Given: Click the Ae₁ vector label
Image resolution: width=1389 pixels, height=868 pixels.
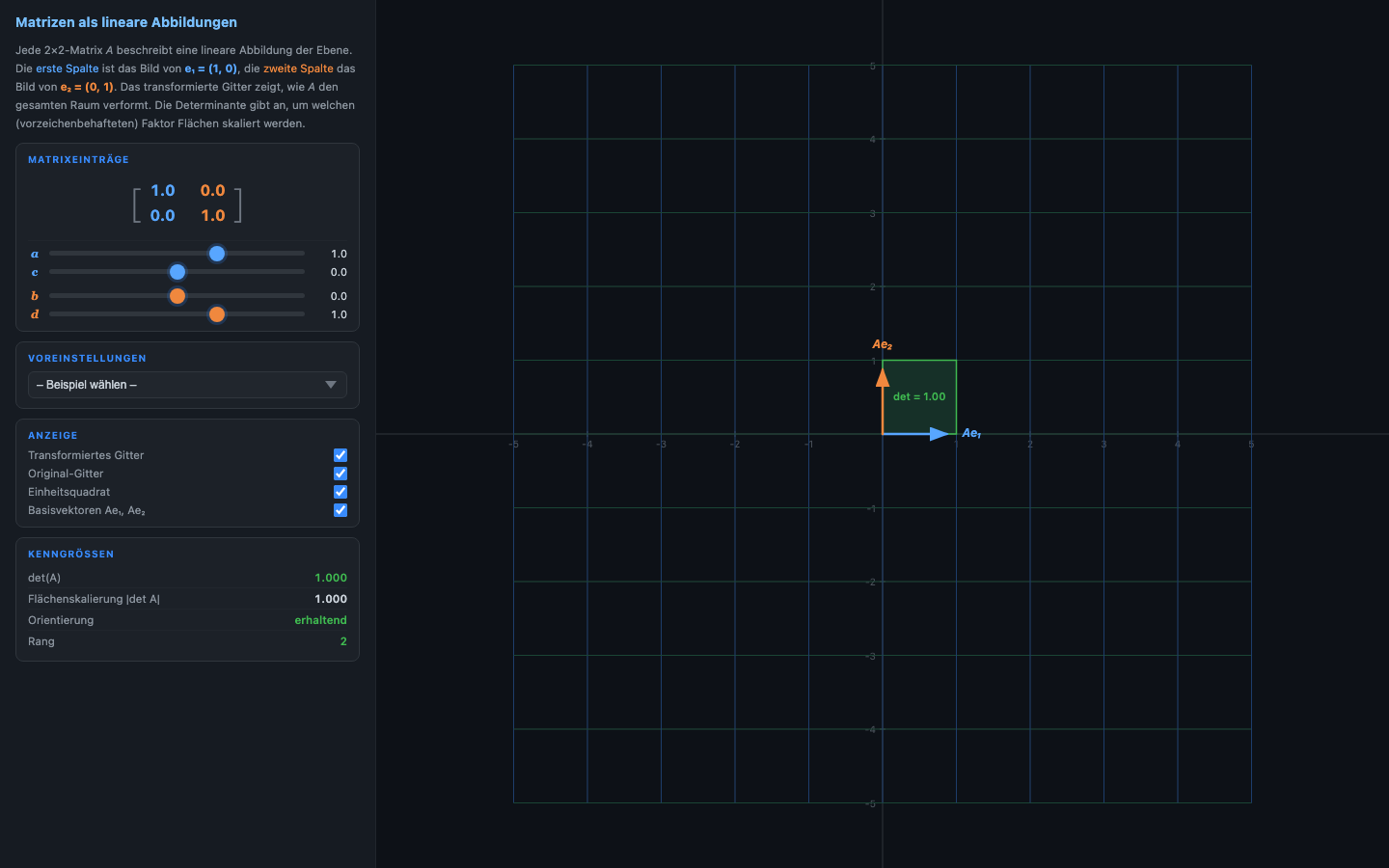Looking at the screenshot, I should pyautogui.click(x=971, y=434).
